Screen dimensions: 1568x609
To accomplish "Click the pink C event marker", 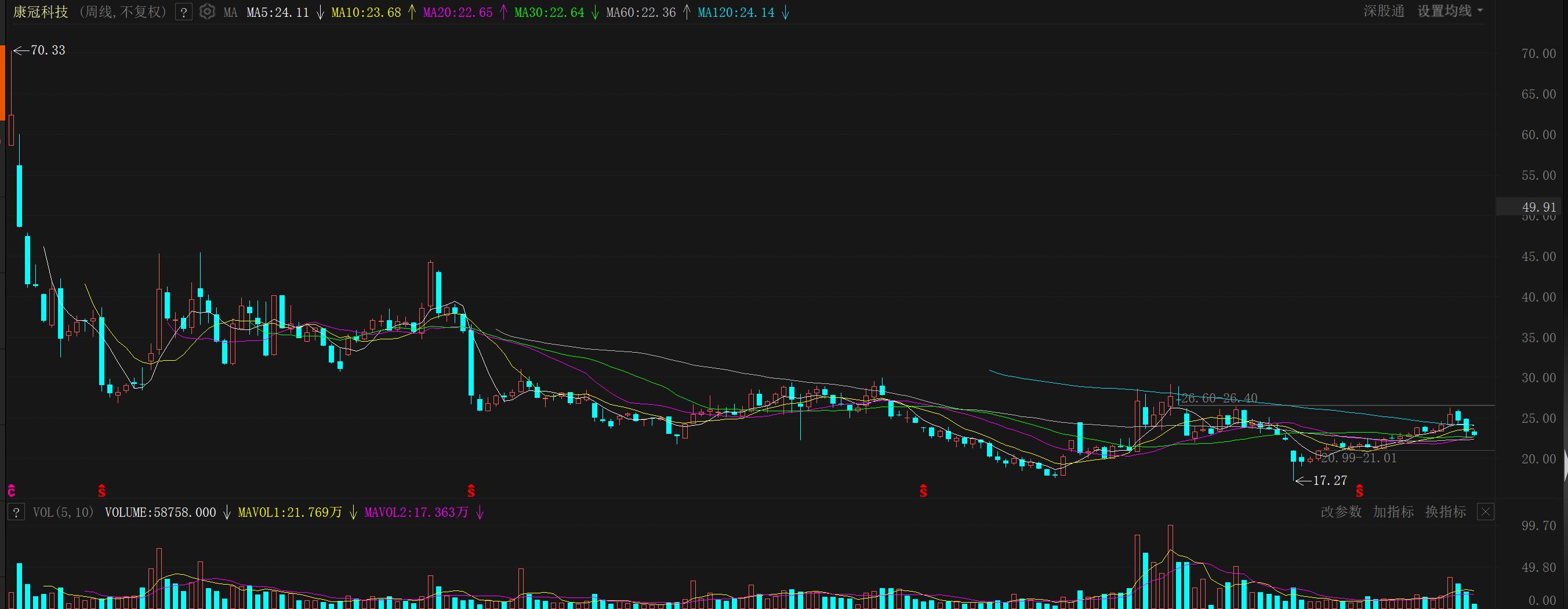I will click(11, 491).
